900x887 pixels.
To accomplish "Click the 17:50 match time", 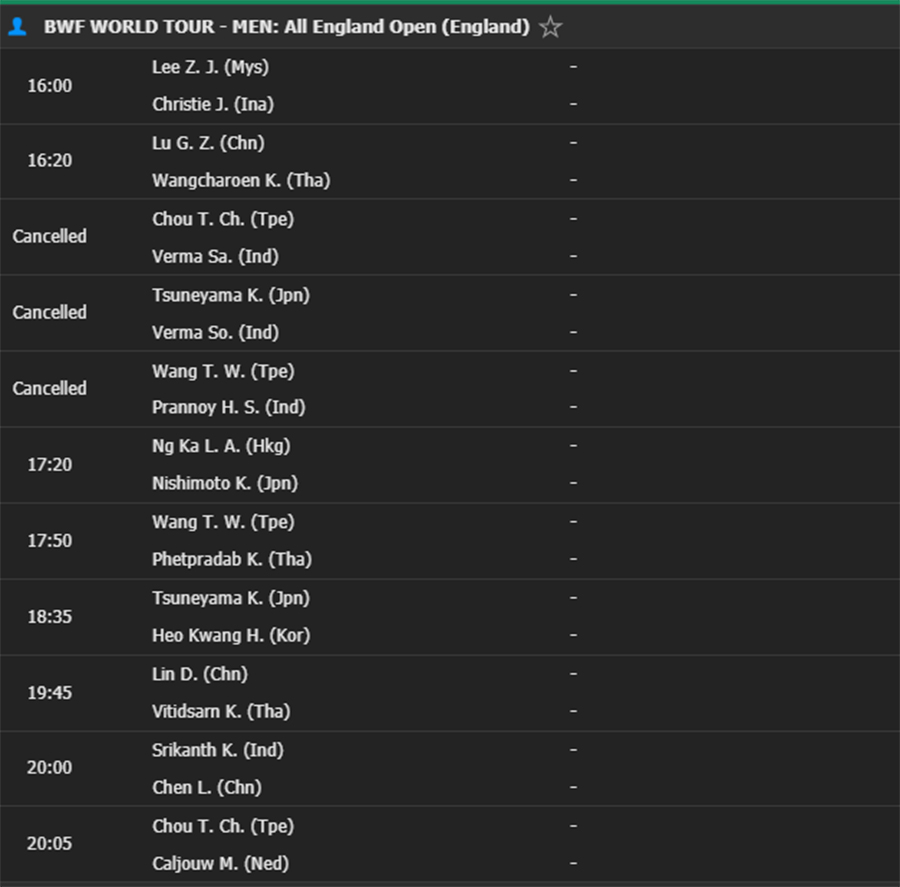I will tap(50, 541).
